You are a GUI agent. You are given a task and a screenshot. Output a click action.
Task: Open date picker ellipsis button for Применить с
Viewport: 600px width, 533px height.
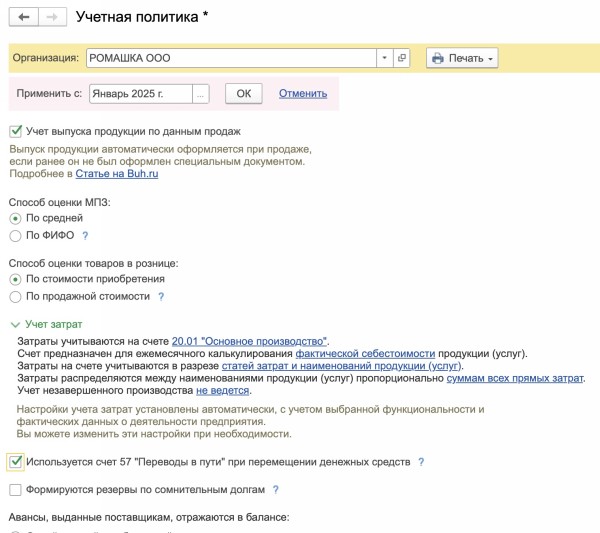(x=201, y=94)
